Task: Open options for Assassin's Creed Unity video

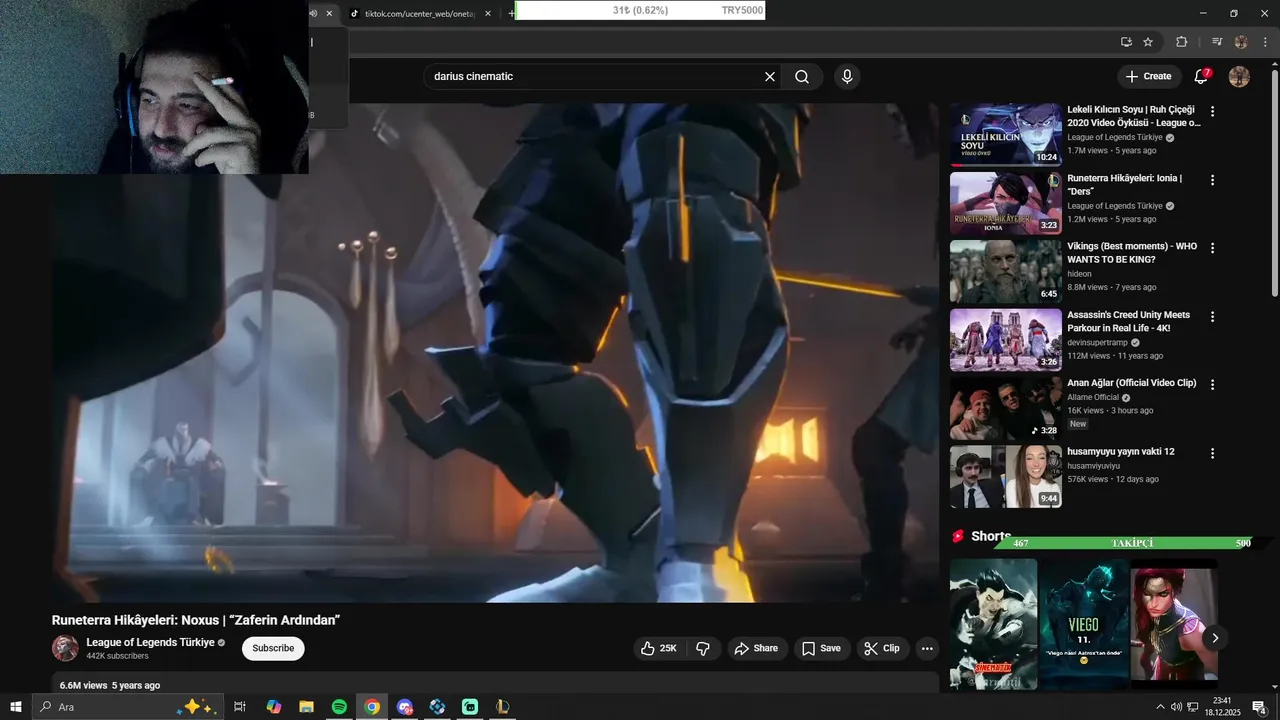Action: pos(1213,317)
